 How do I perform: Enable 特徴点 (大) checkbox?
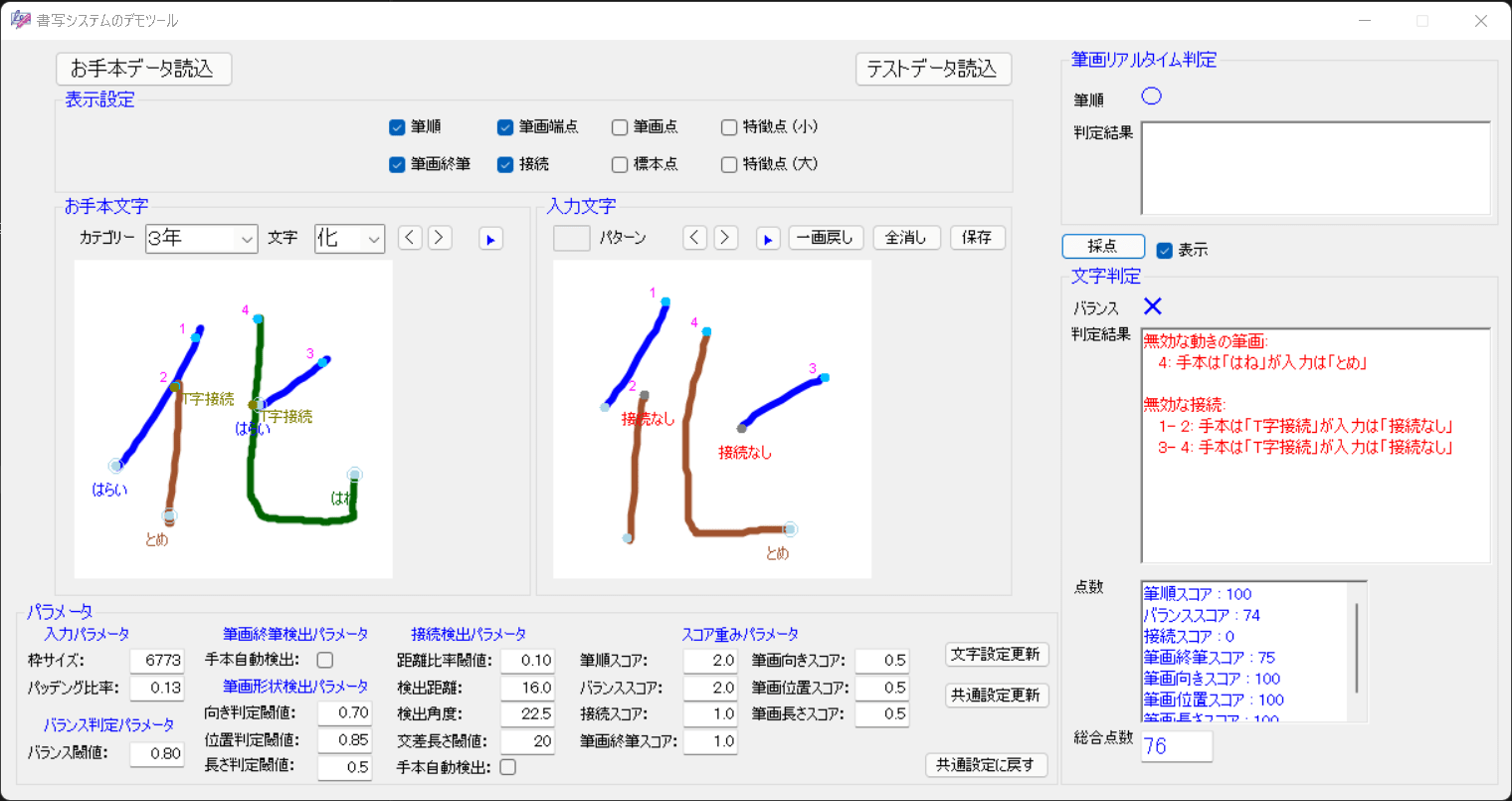[729, 164]
